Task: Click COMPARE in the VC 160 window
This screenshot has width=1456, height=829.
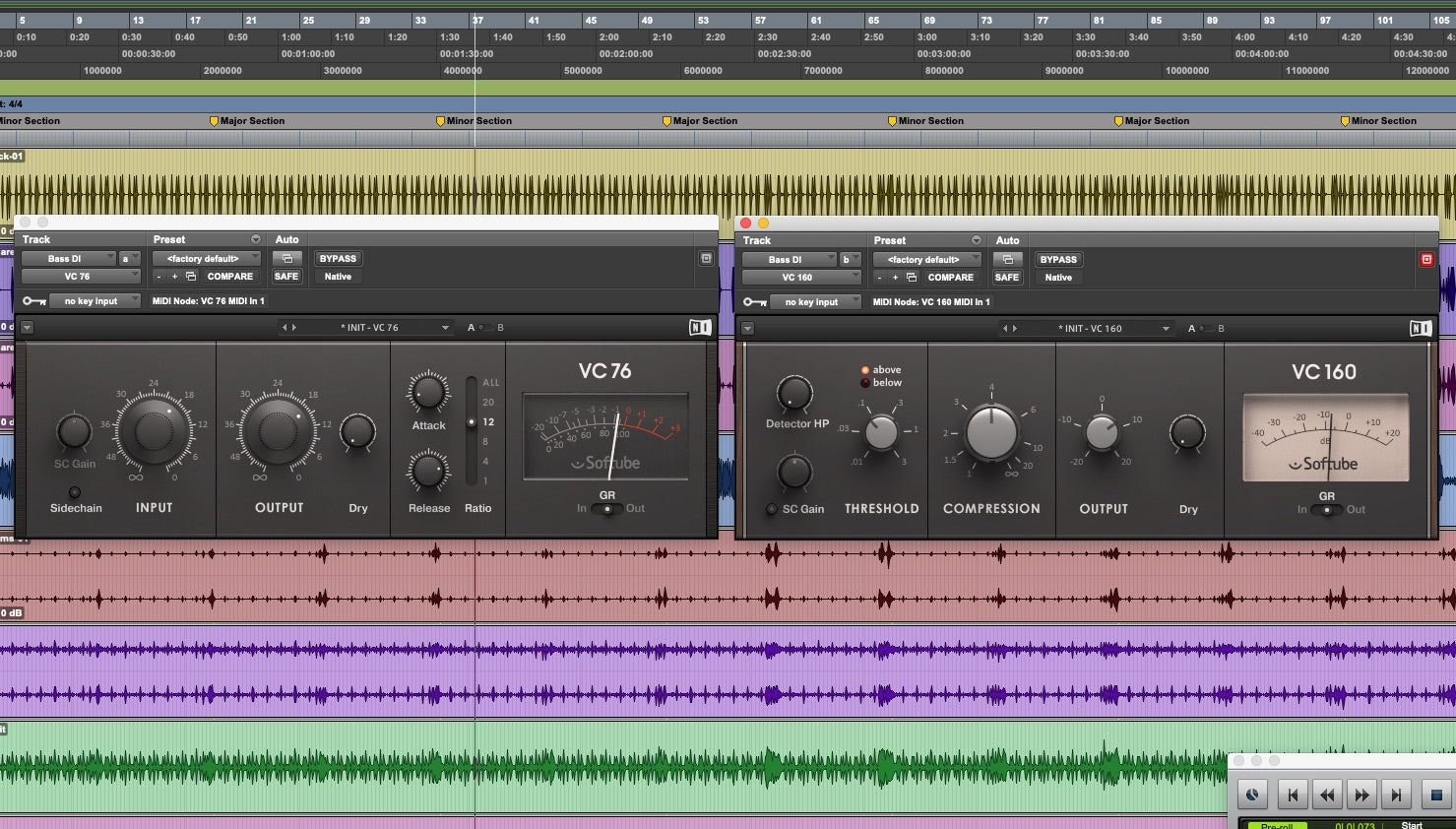Action: pos(951,278)
